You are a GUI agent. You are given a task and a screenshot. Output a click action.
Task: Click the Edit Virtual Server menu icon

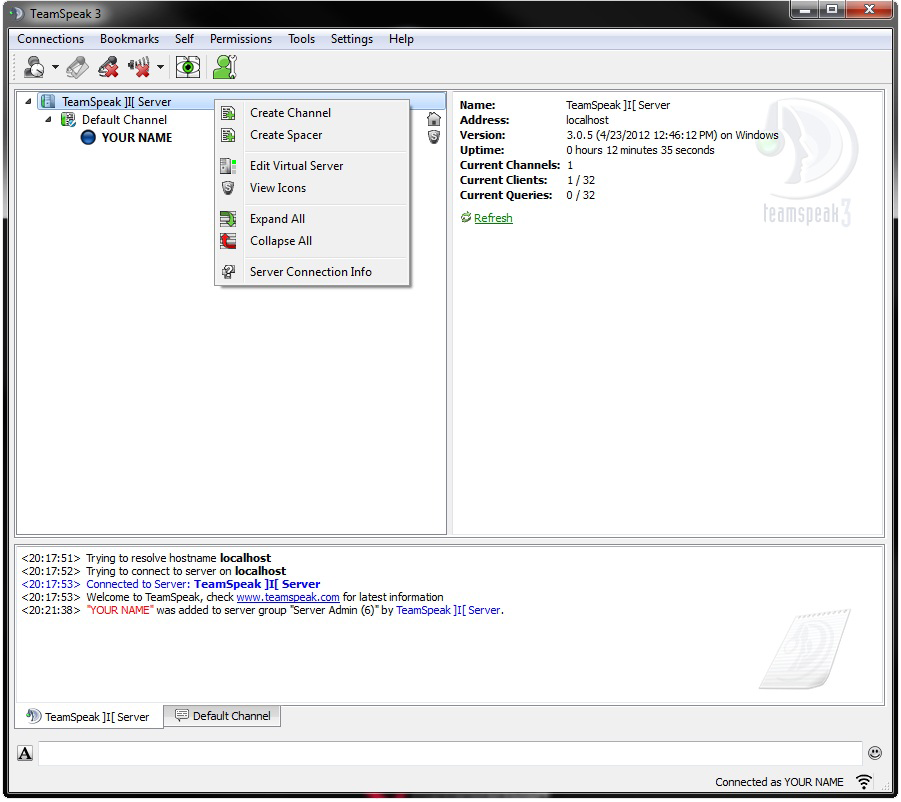click(228, 166)
